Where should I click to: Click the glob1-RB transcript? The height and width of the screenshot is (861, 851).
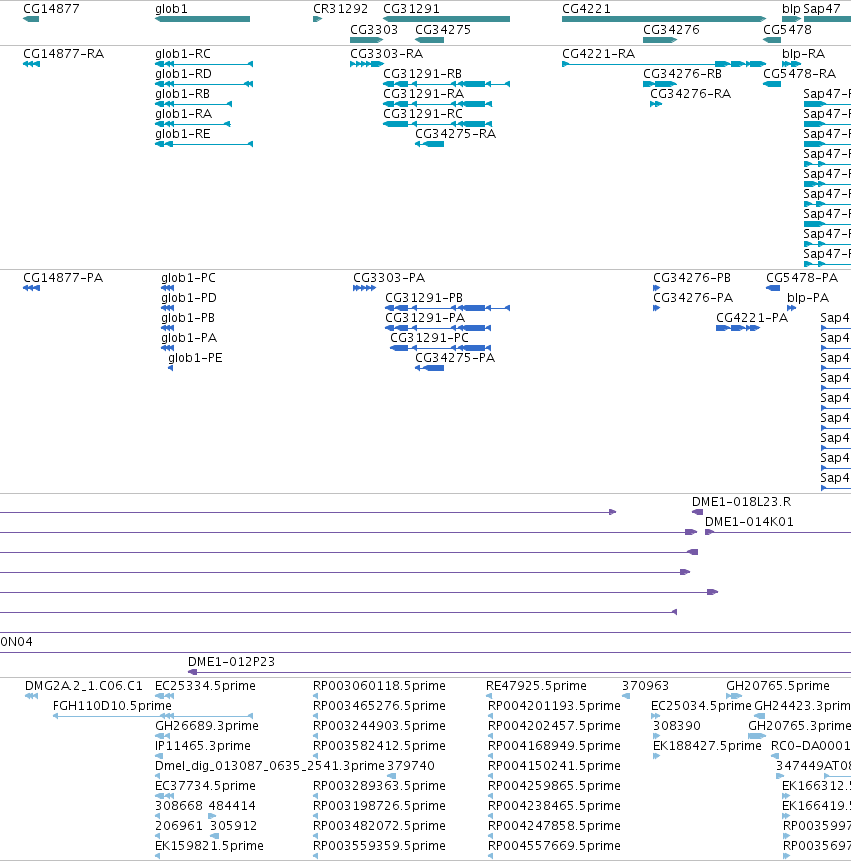[193, 104]
